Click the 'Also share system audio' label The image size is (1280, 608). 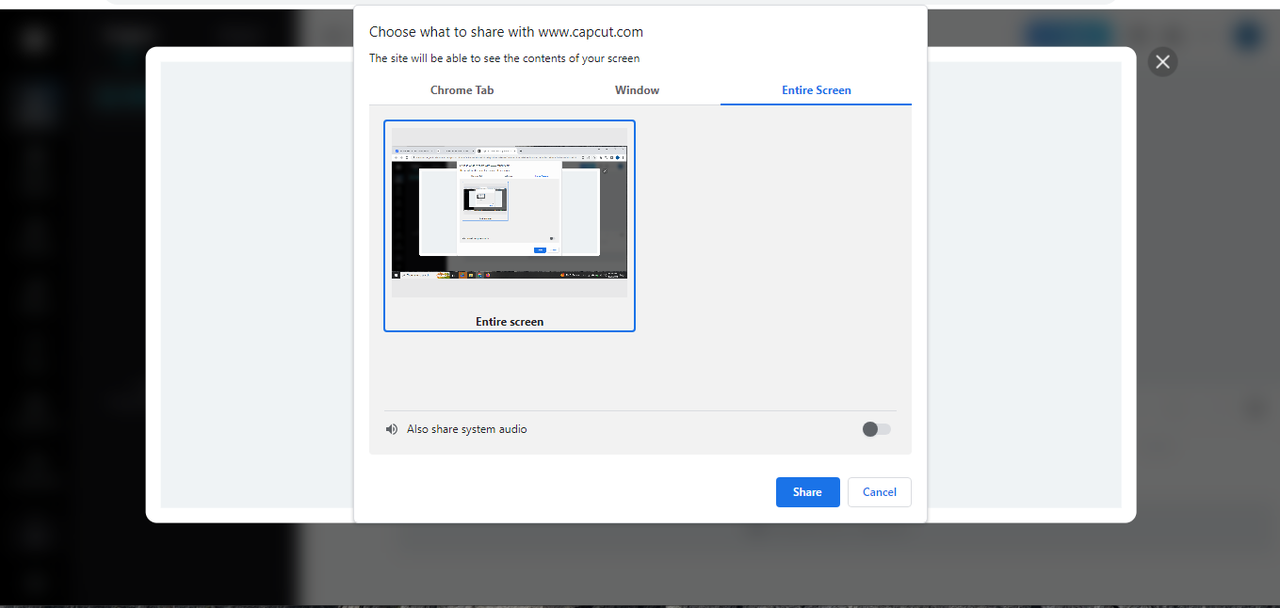click(466, 429)
